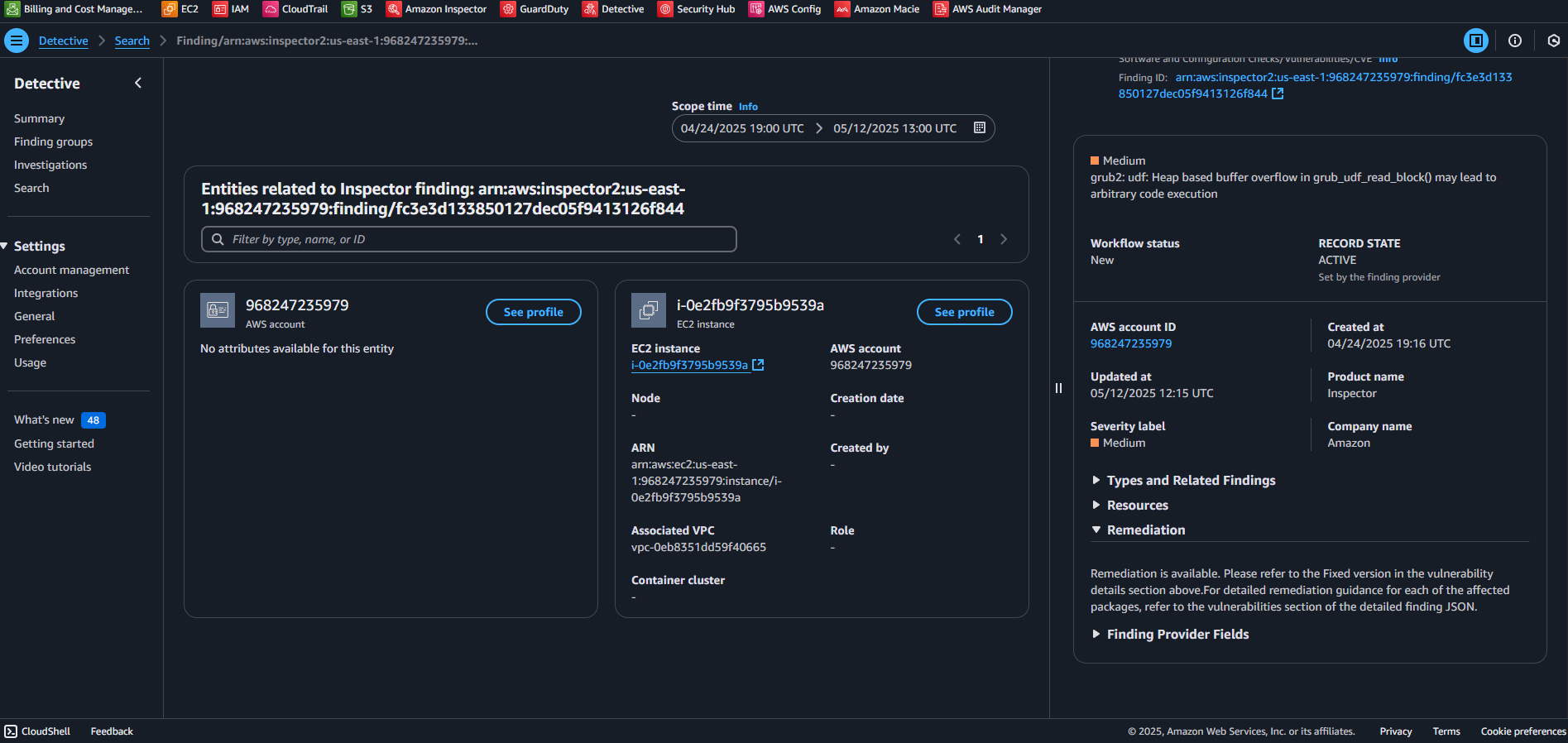Click AWS account ID 968247235979 link
The image size is (1568, 743).
tap(1130, 344)
